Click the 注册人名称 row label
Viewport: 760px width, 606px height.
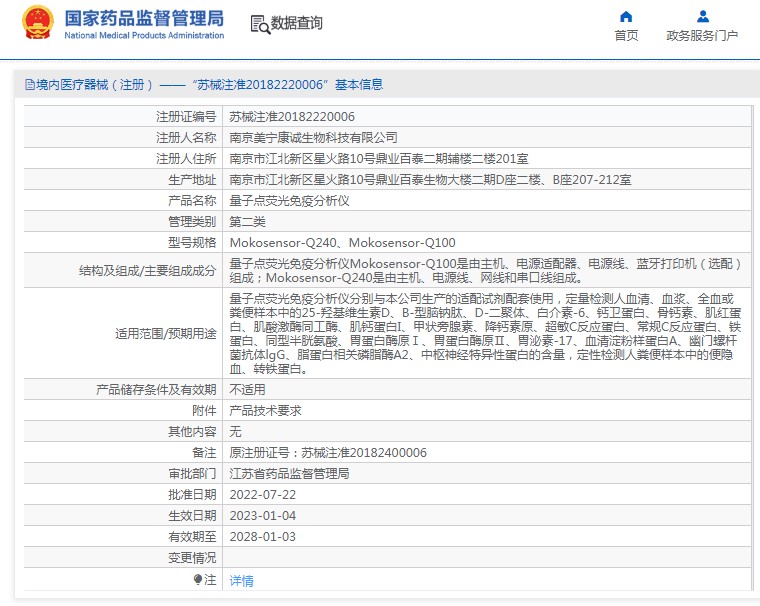pyautogui.click(x=186, y=138)
